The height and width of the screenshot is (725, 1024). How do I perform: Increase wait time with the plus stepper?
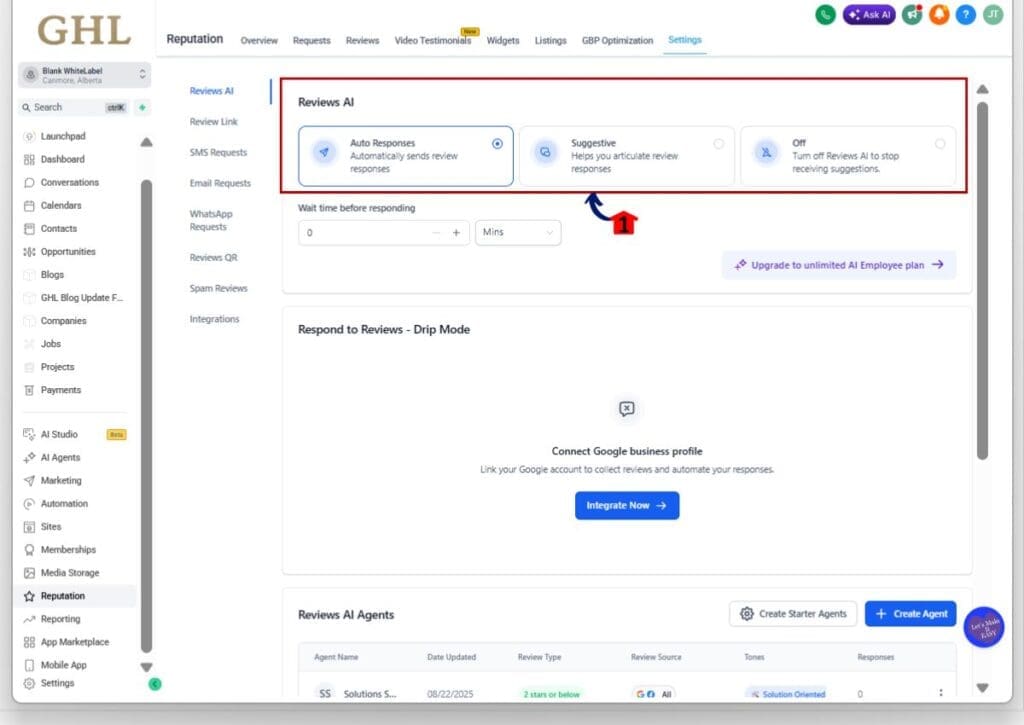pos(456,233)
